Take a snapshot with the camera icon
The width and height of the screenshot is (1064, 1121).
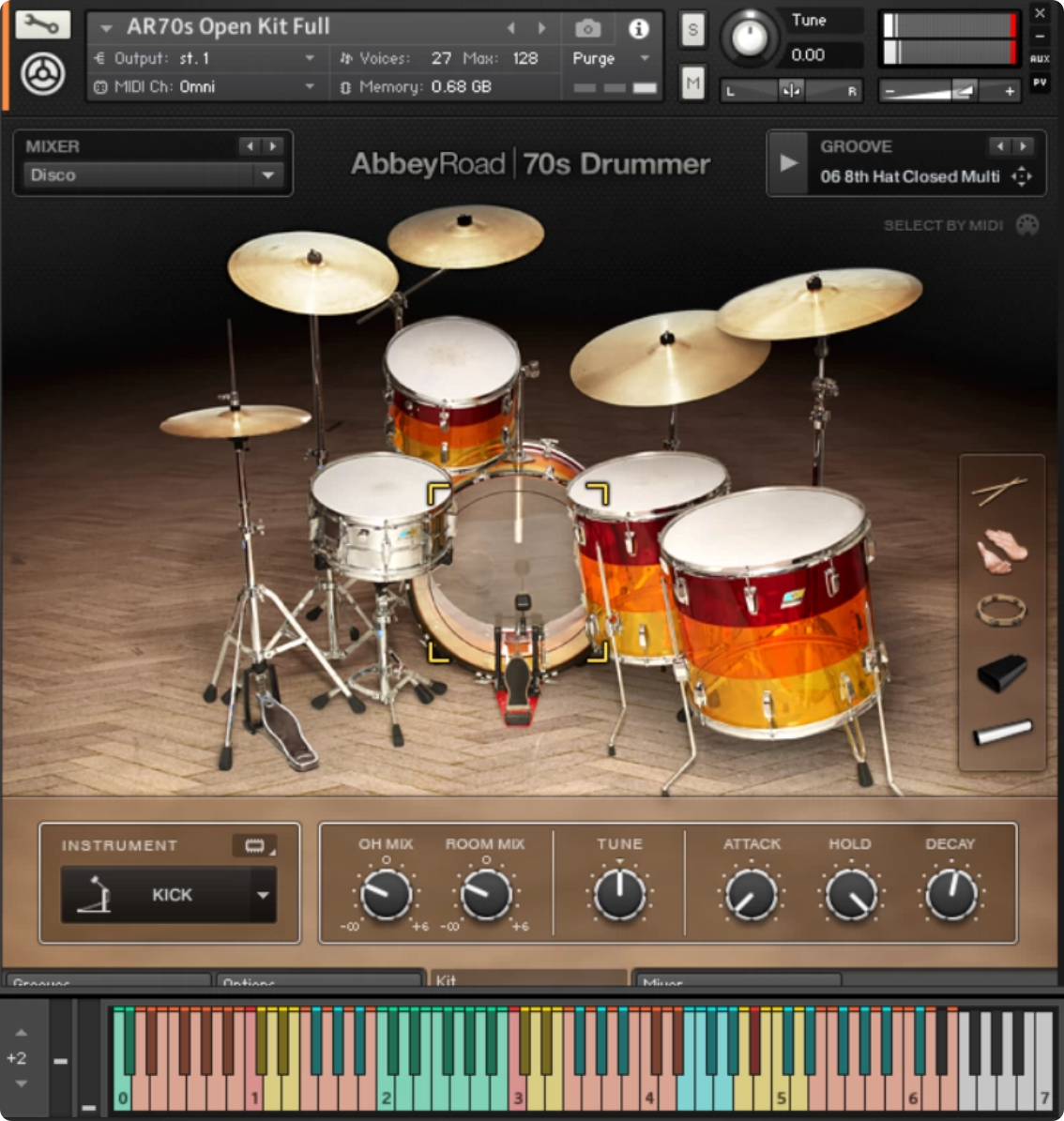pyautogui.click(x=587, y=28)
